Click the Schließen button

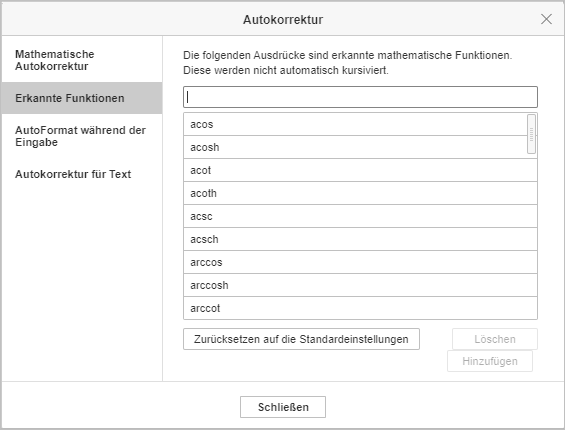283,407
